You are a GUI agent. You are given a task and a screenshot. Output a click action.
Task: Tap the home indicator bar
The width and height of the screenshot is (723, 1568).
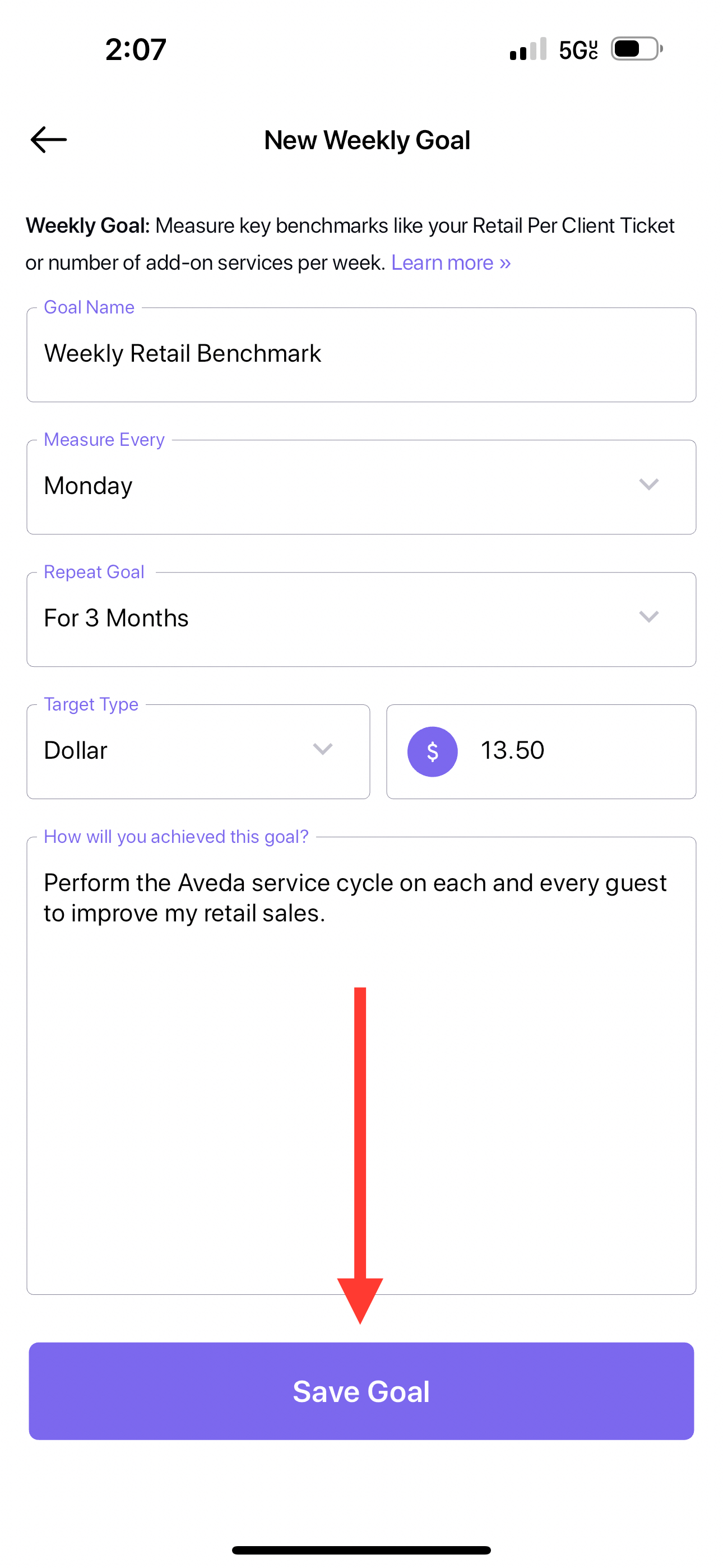pos(361,1549)
